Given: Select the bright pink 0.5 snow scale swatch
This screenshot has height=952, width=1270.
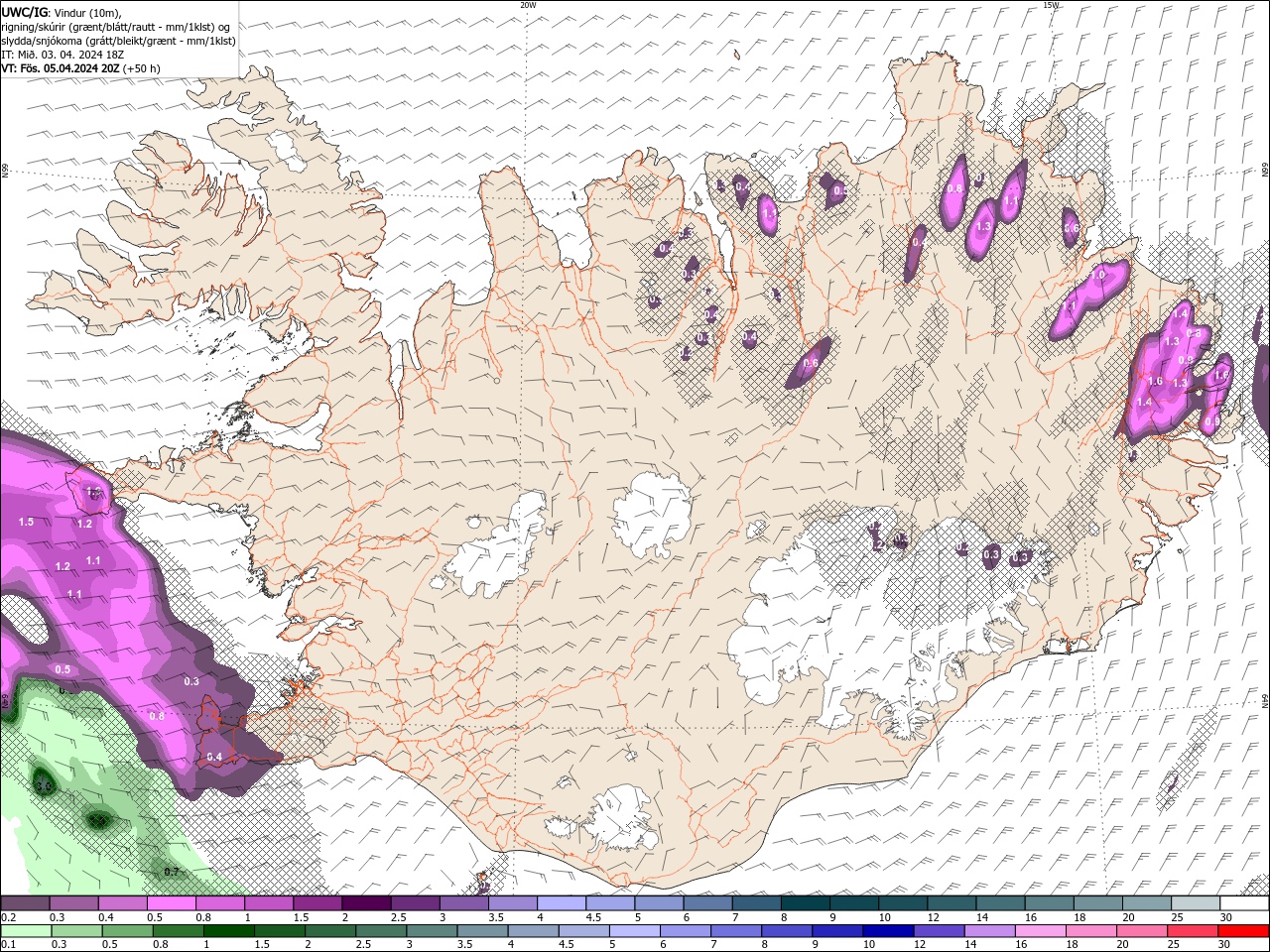Looking at the screenshot, I should tap(171, 903).
